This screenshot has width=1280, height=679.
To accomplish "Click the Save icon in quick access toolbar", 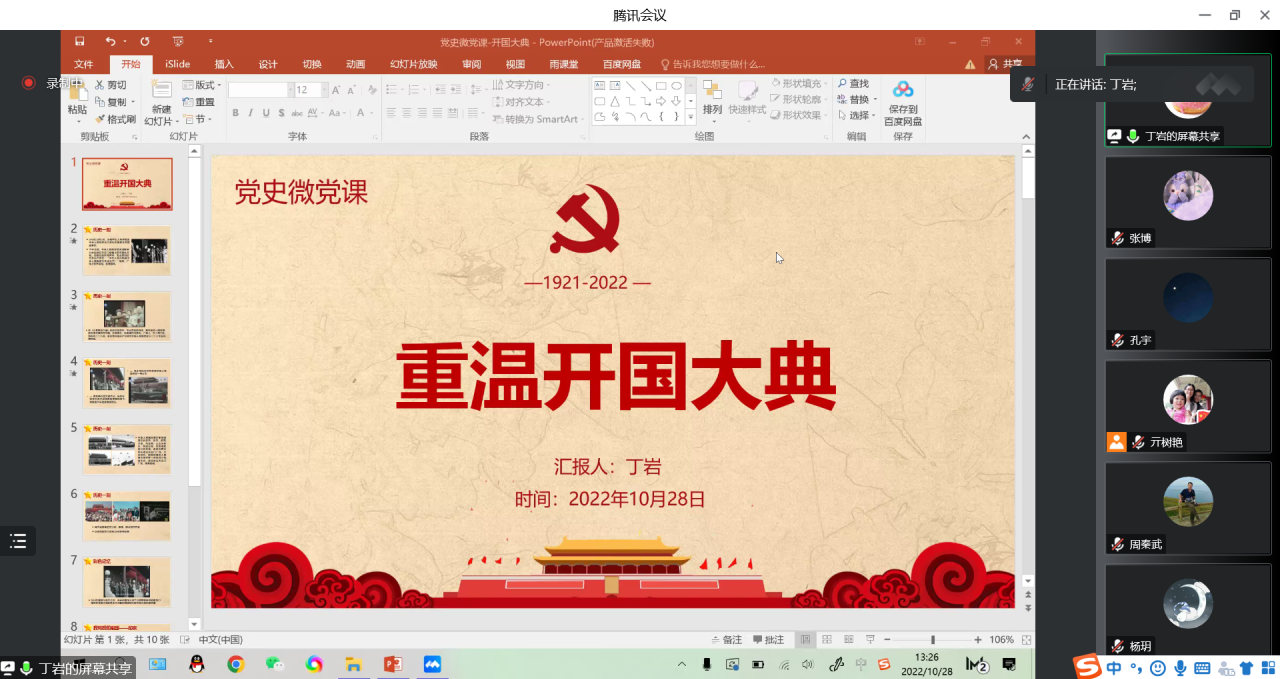I will coord(80,41).
